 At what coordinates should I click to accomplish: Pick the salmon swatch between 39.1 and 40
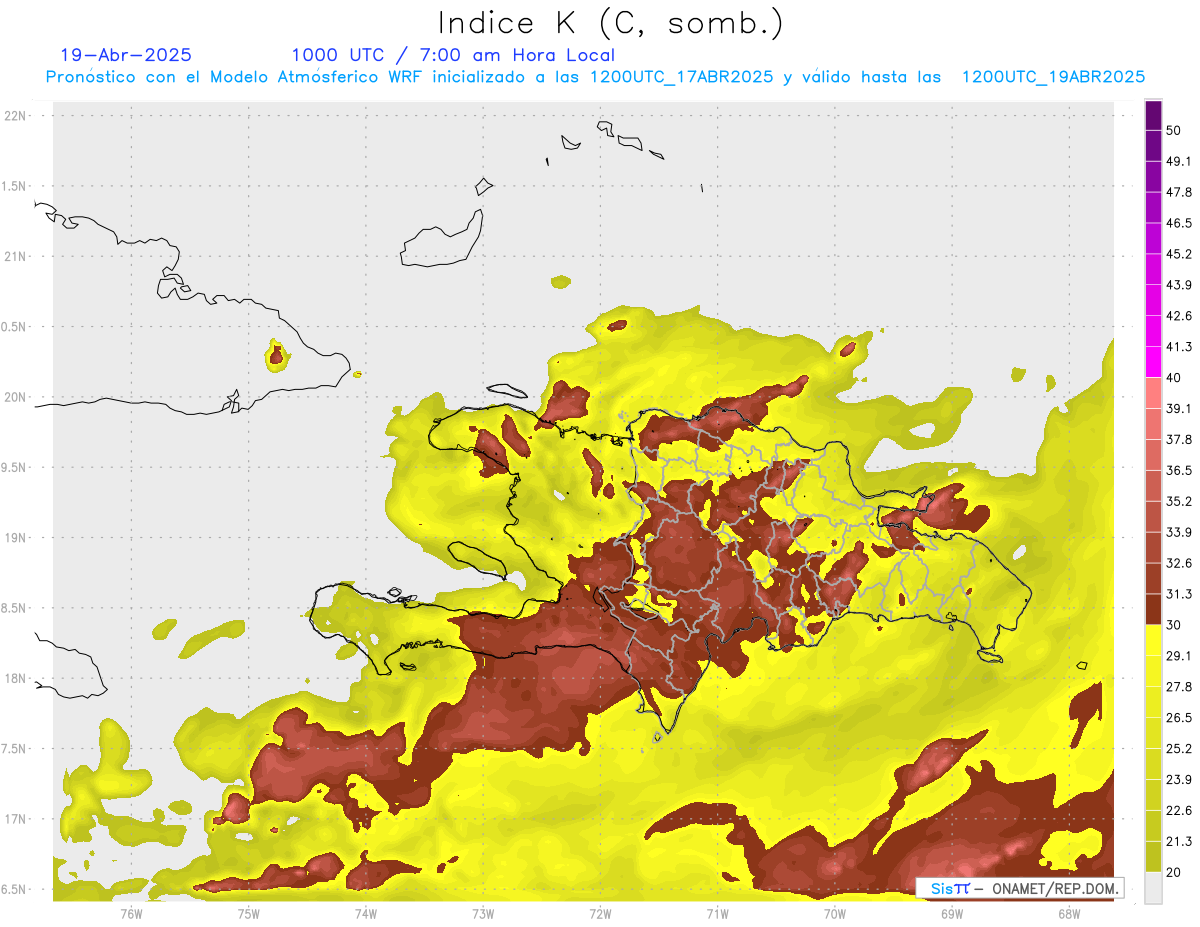coord(1153,393)
